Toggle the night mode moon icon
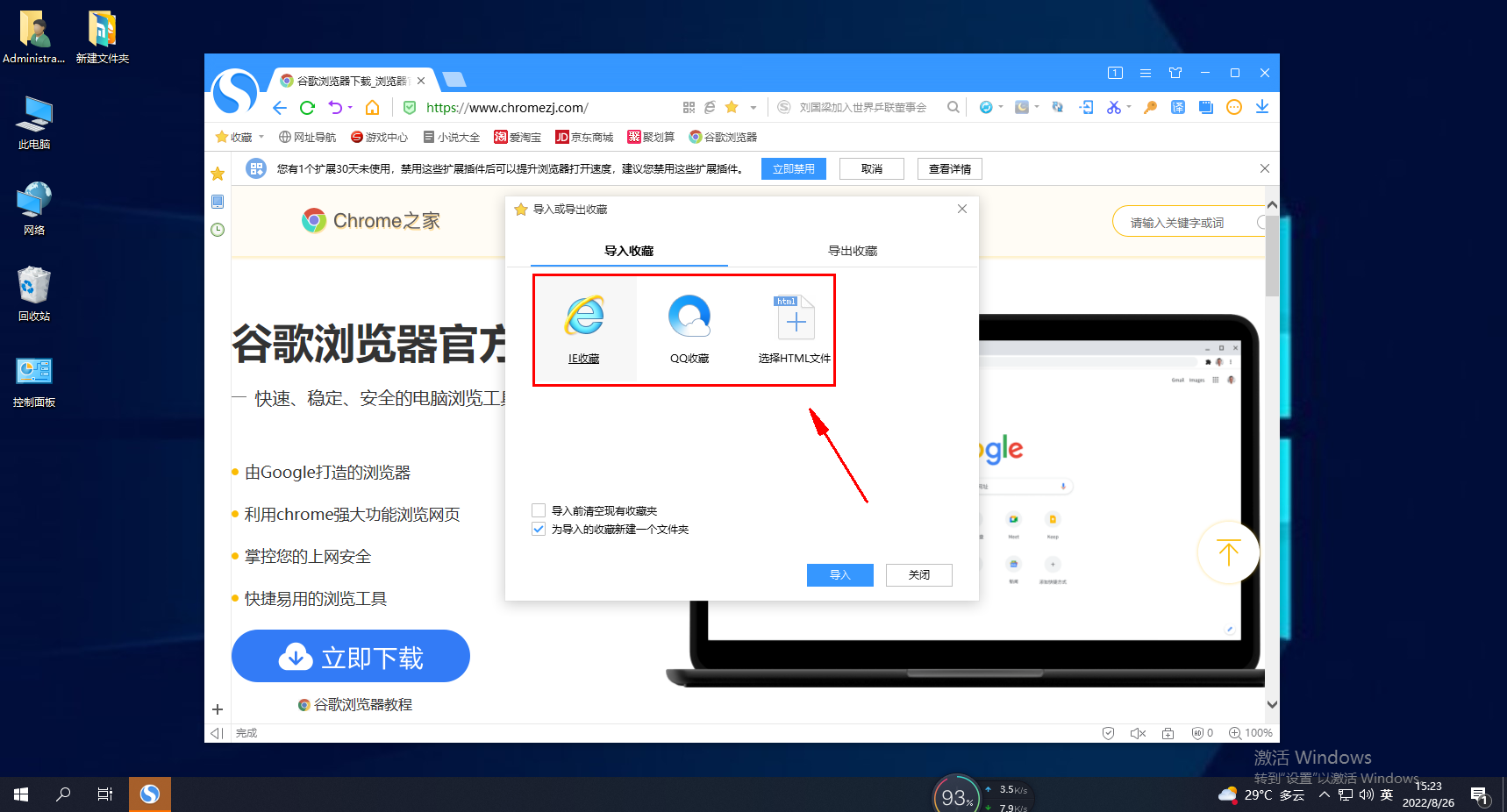The width and height of the screenshot is (1507, 812). [1022, 107]
